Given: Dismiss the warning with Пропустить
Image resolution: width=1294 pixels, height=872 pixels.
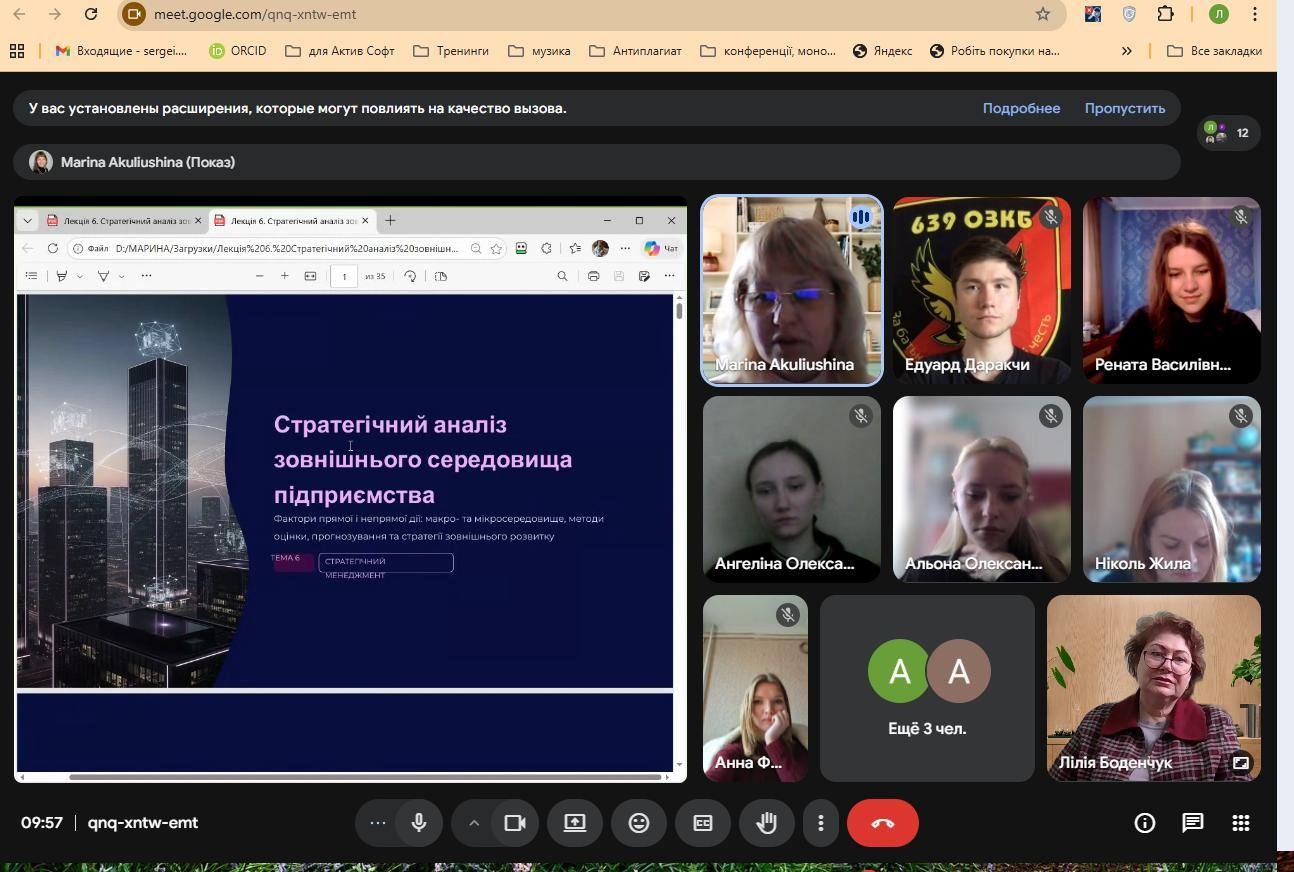Looking at the screenshot, I should [1124, 108].
